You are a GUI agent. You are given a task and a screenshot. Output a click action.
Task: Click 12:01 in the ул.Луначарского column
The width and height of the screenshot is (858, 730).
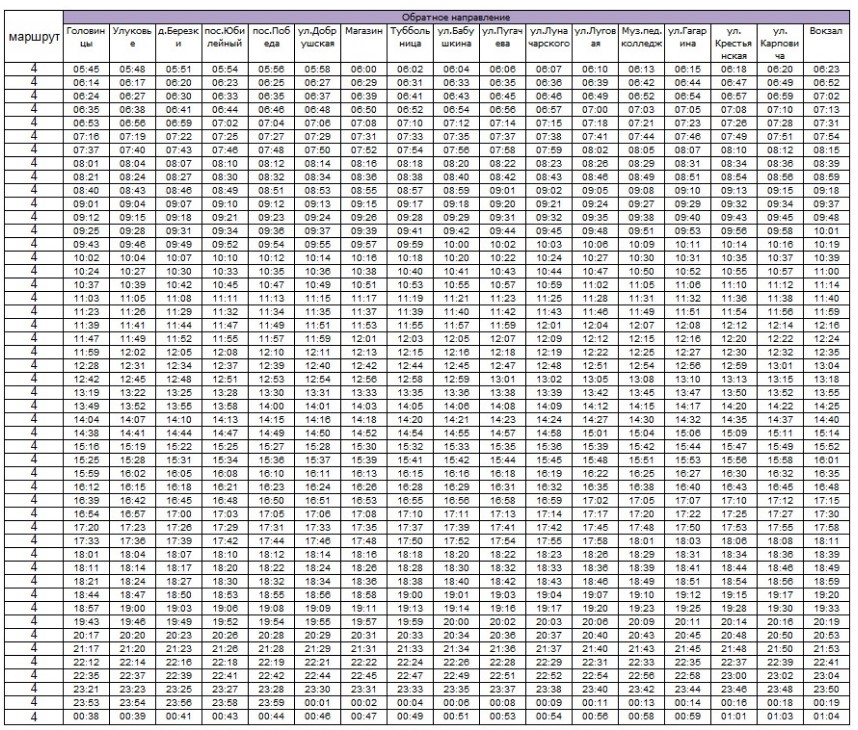click(549, 325)
